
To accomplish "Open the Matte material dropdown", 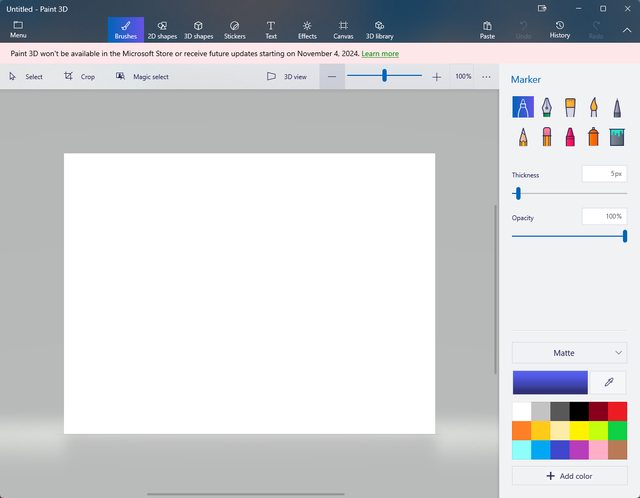I will pos(569,353).
